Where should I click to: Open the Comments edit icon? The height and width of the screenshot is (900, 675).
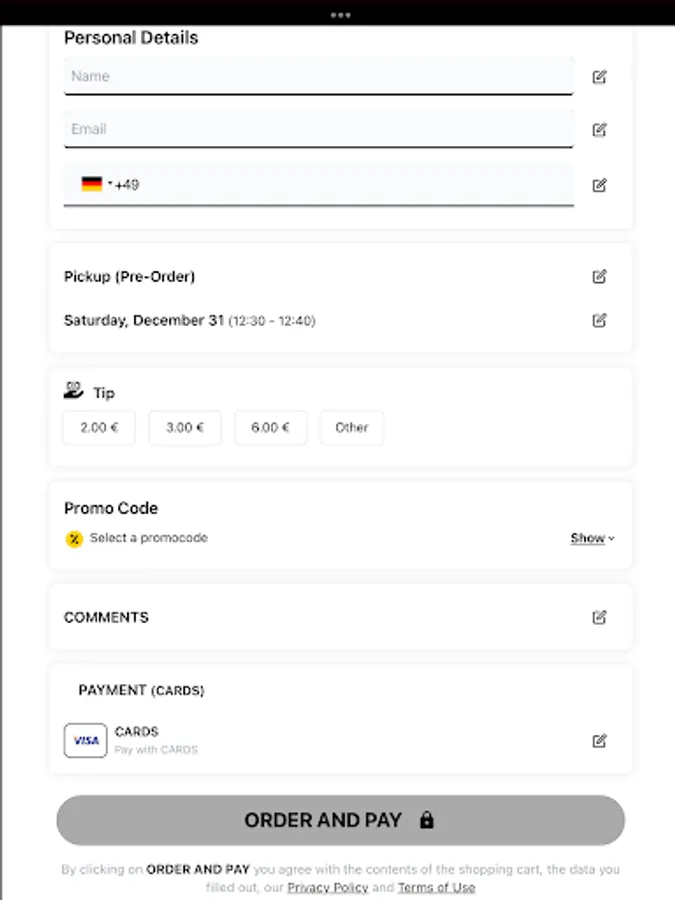tap(599, 618)
